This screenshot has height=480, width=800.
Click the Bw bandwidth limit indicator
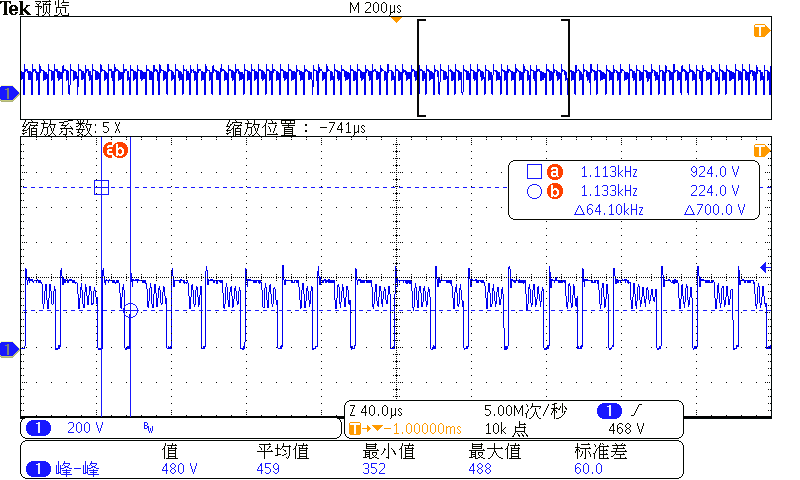148,427
